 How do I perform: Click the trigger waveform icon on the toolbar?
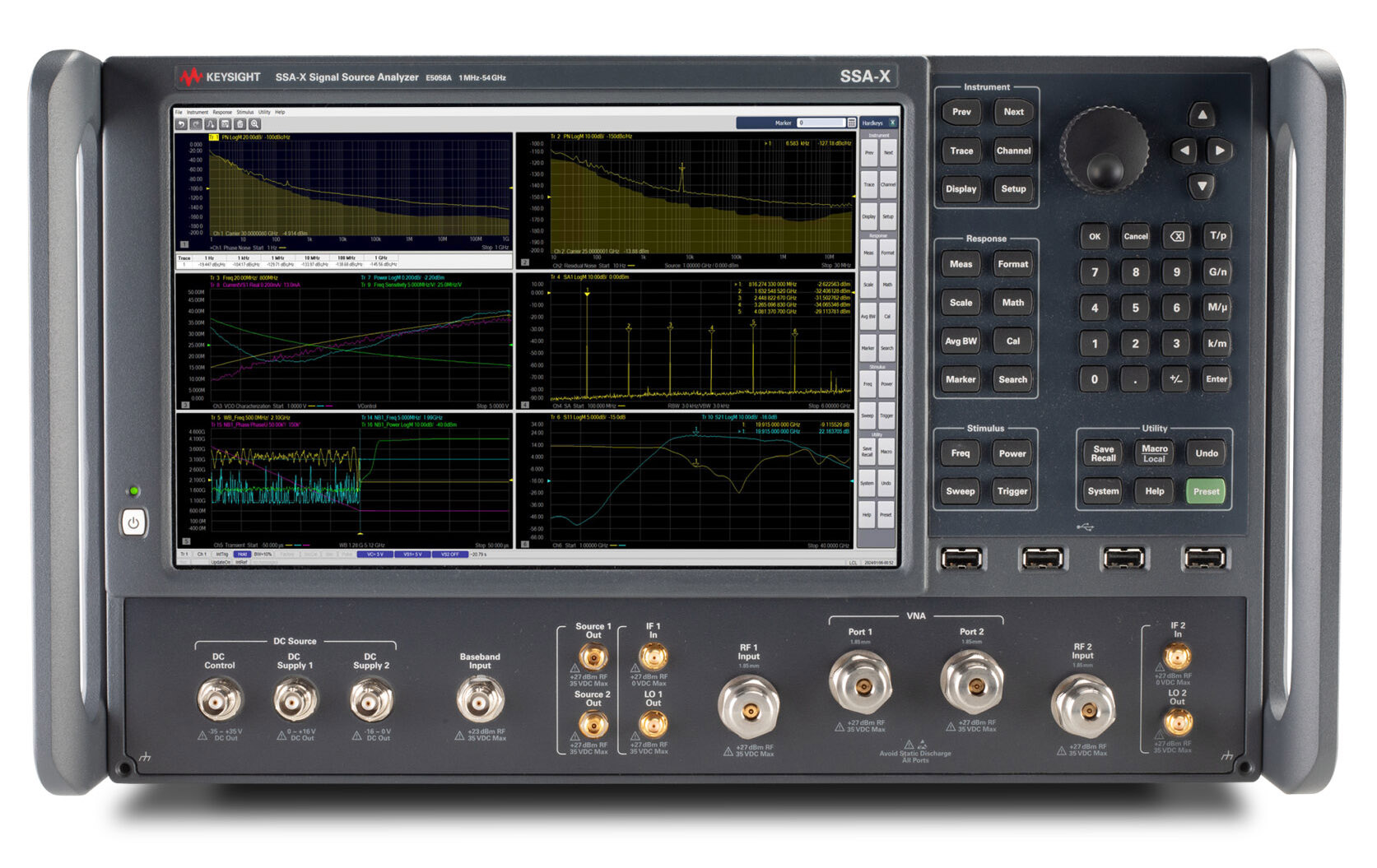point(210,128)
